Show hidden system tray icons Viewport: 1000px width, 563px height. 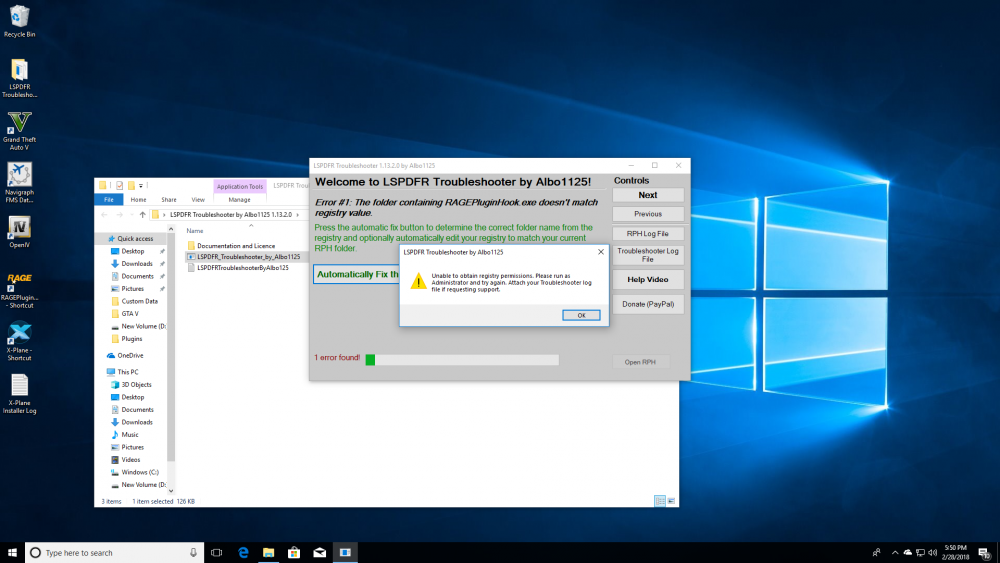pos(895,553)
